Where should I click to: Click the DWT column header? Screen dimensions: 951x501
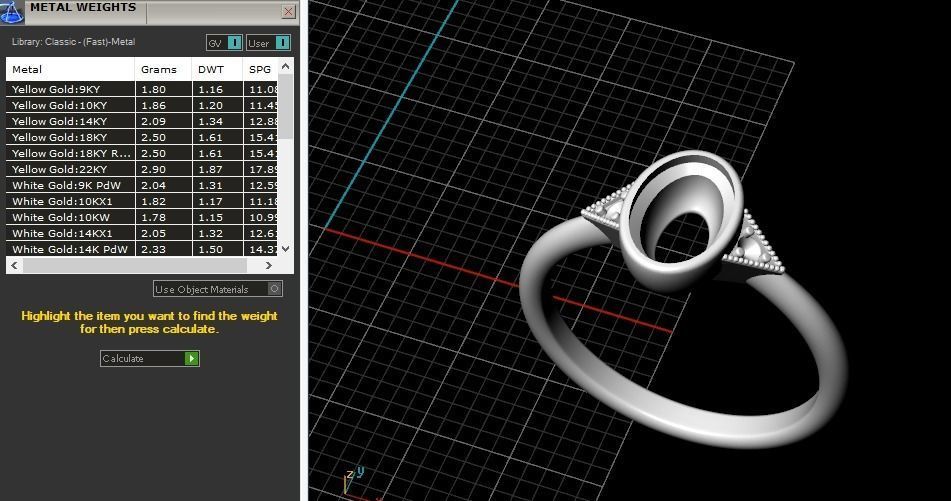click(217, 69)
